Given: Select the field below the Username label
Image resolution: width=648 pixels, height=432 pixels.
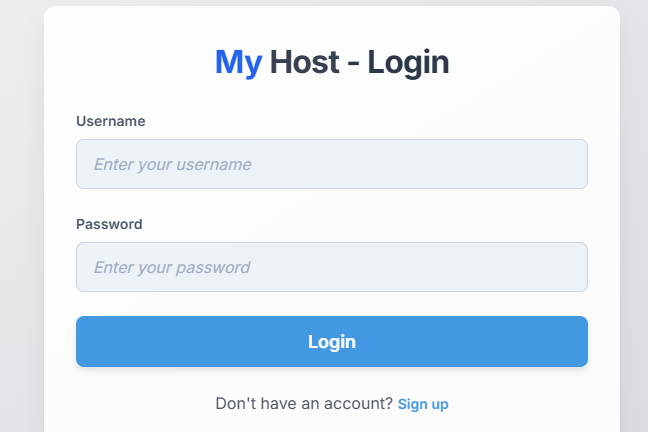Looking at the screenshot, I should [331, 164].
